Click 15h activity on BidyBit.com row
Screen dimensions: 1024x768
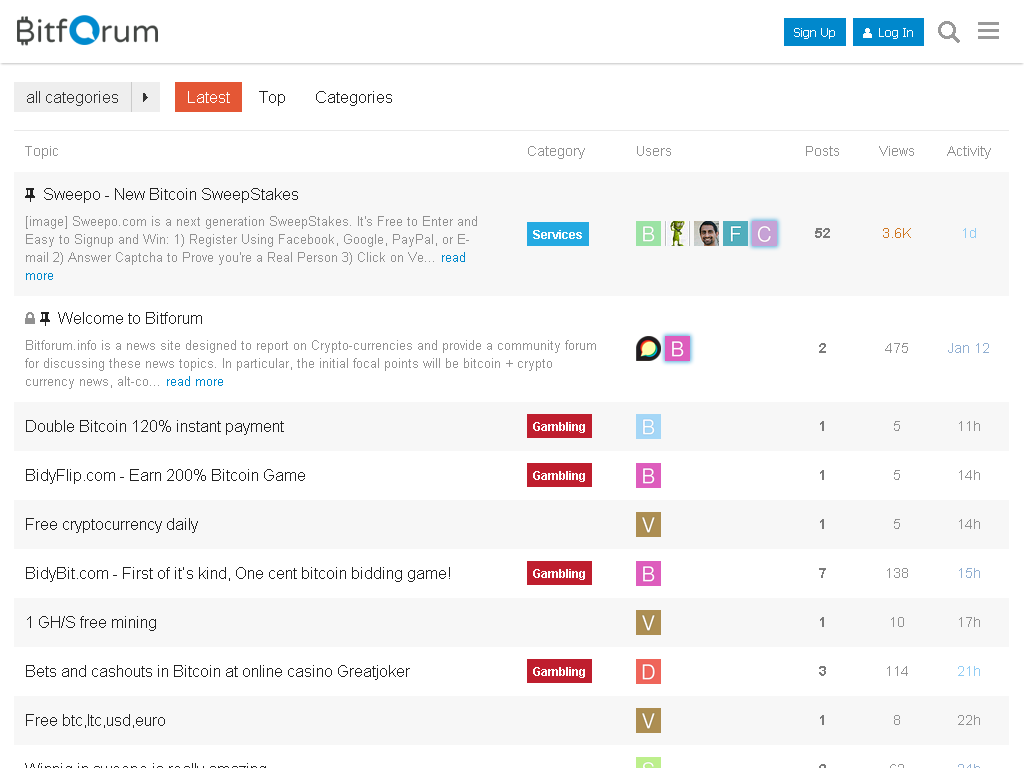tap(969, 573)
